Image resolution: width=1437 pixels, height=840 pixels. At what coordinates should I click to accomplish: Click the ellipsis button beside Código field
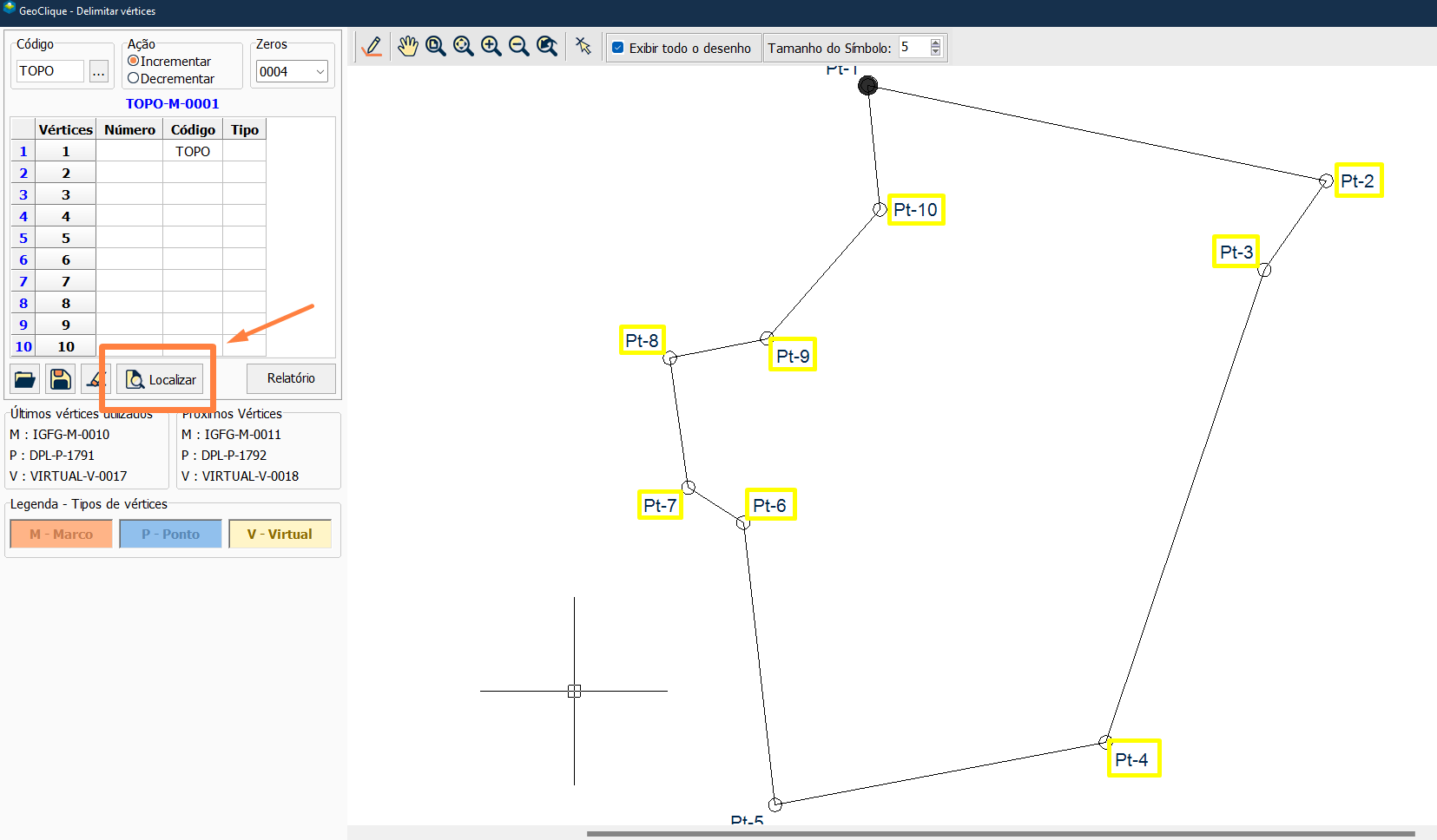(99, 71)
